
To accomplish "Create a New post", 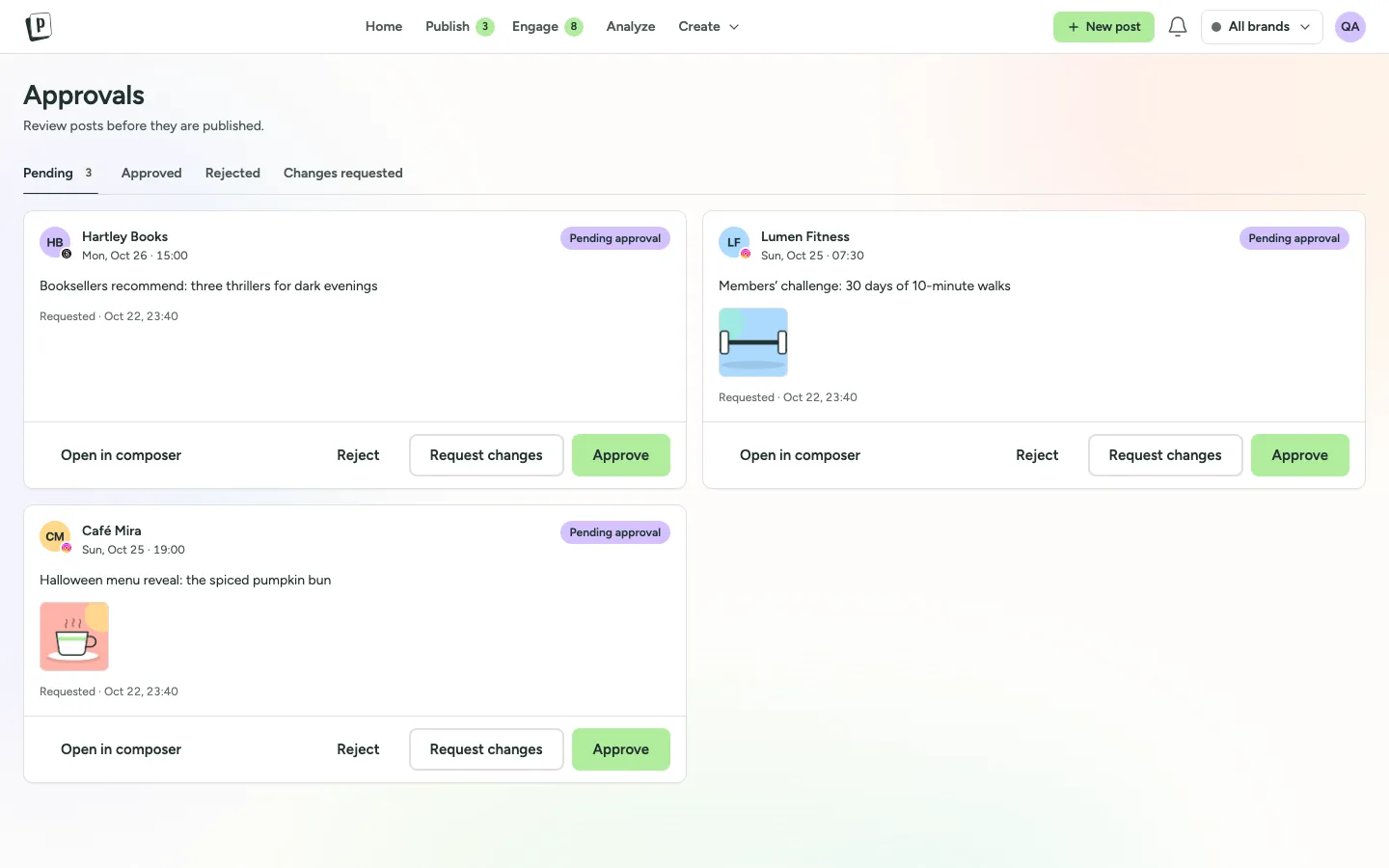I will tap(1103, 27).
